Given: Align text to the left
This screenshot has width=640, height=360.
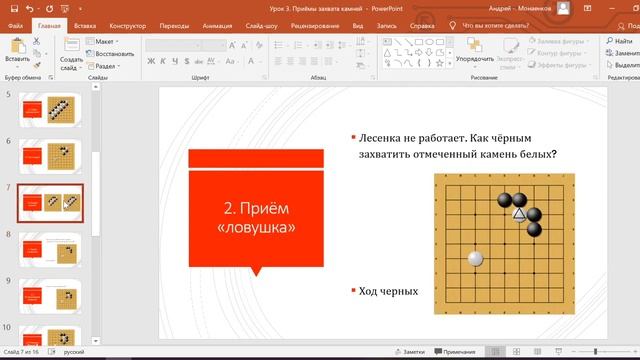Looking at the screenshot, I should [x=278, y=62].
